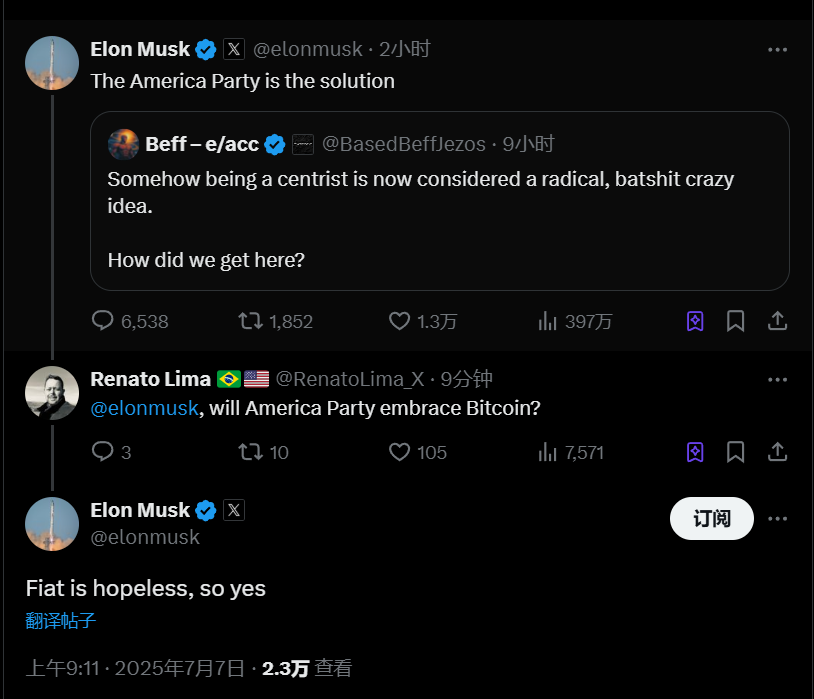
Task: Open more options on Renato Lima's tweet
Action: (x=777, y=379)
